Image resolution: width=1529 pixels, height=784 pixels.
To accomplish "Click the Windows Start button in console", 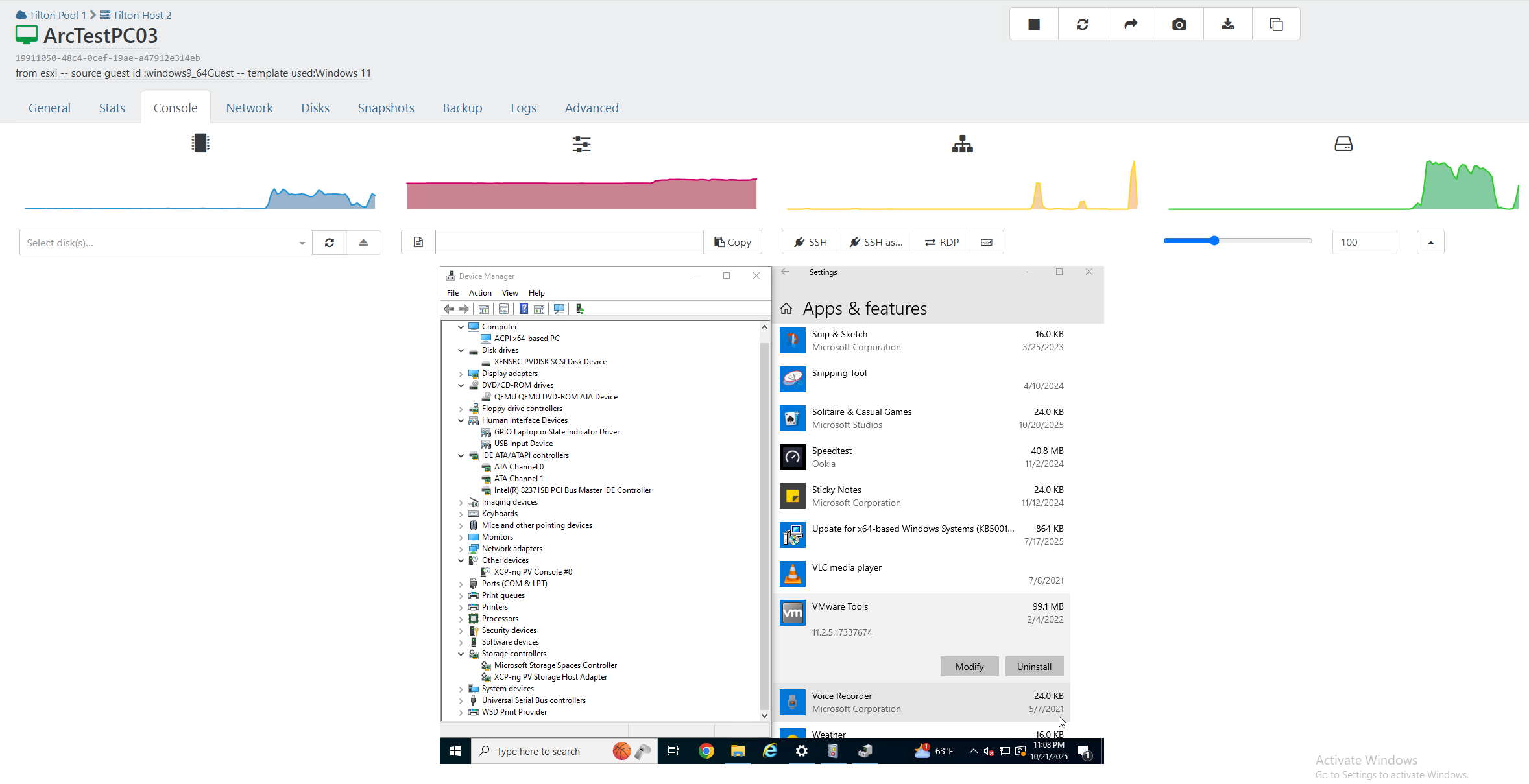I will pyautogui.click(x=455, y=751).
